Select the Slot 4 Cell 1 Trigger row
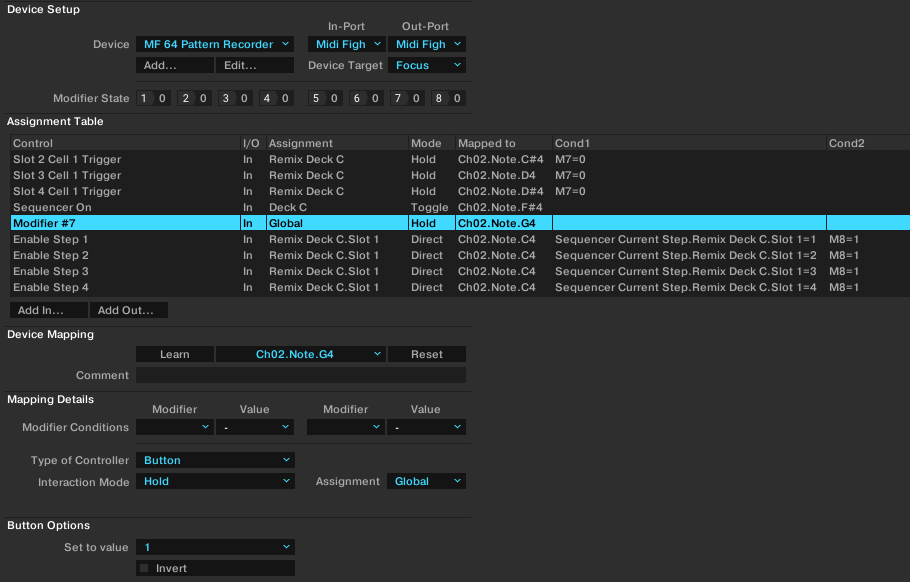Viewport: 910px width, 582px height. 460,191
